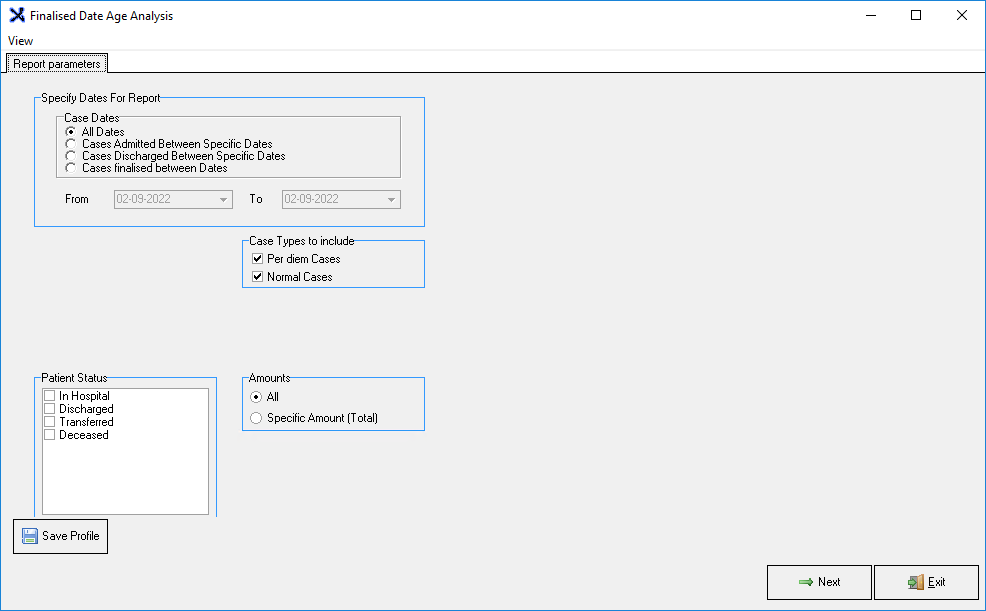
Task: Click the door Exit icon
Action: (x=914, y=582)
